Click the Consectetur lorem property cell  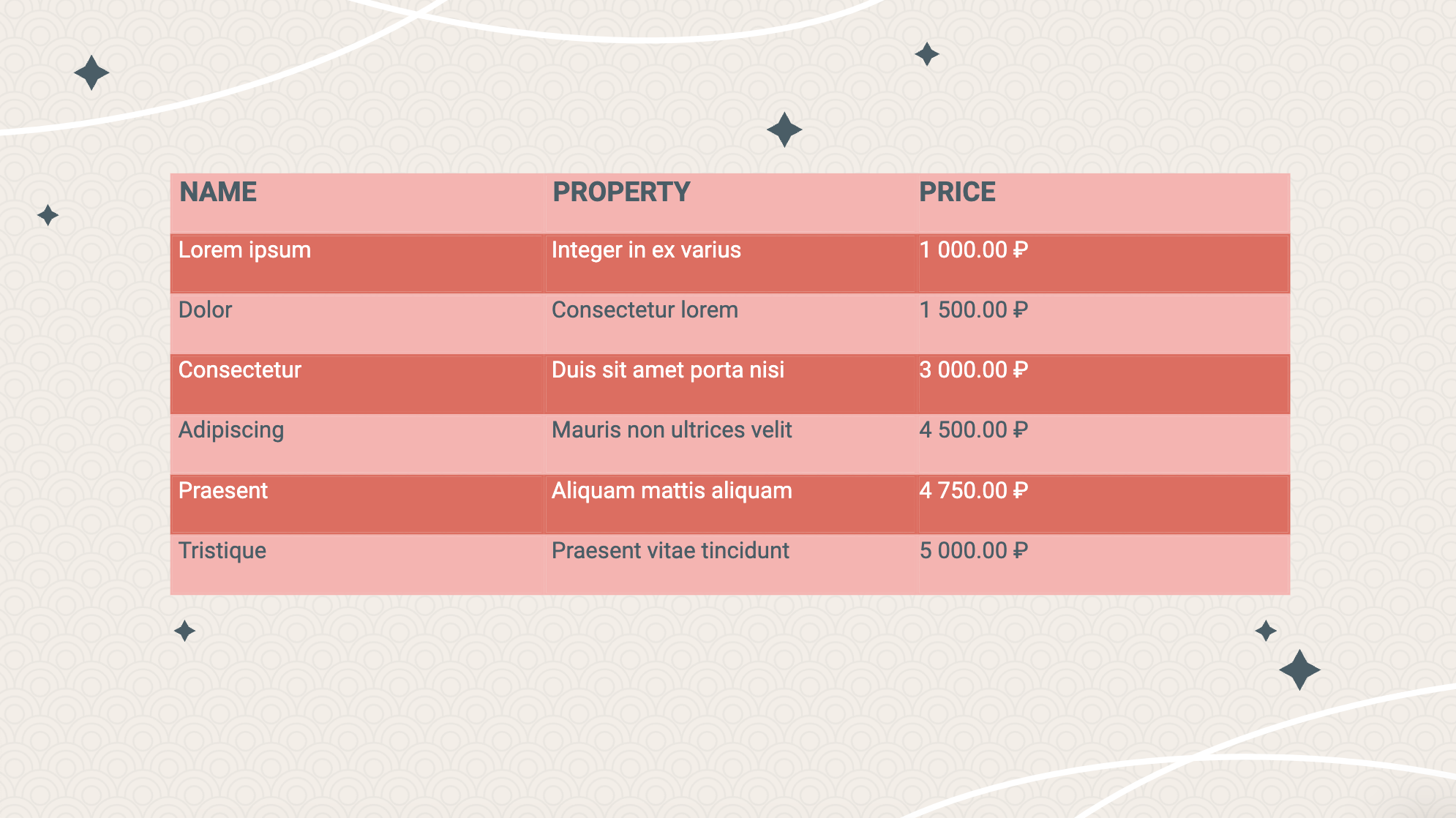731,323
